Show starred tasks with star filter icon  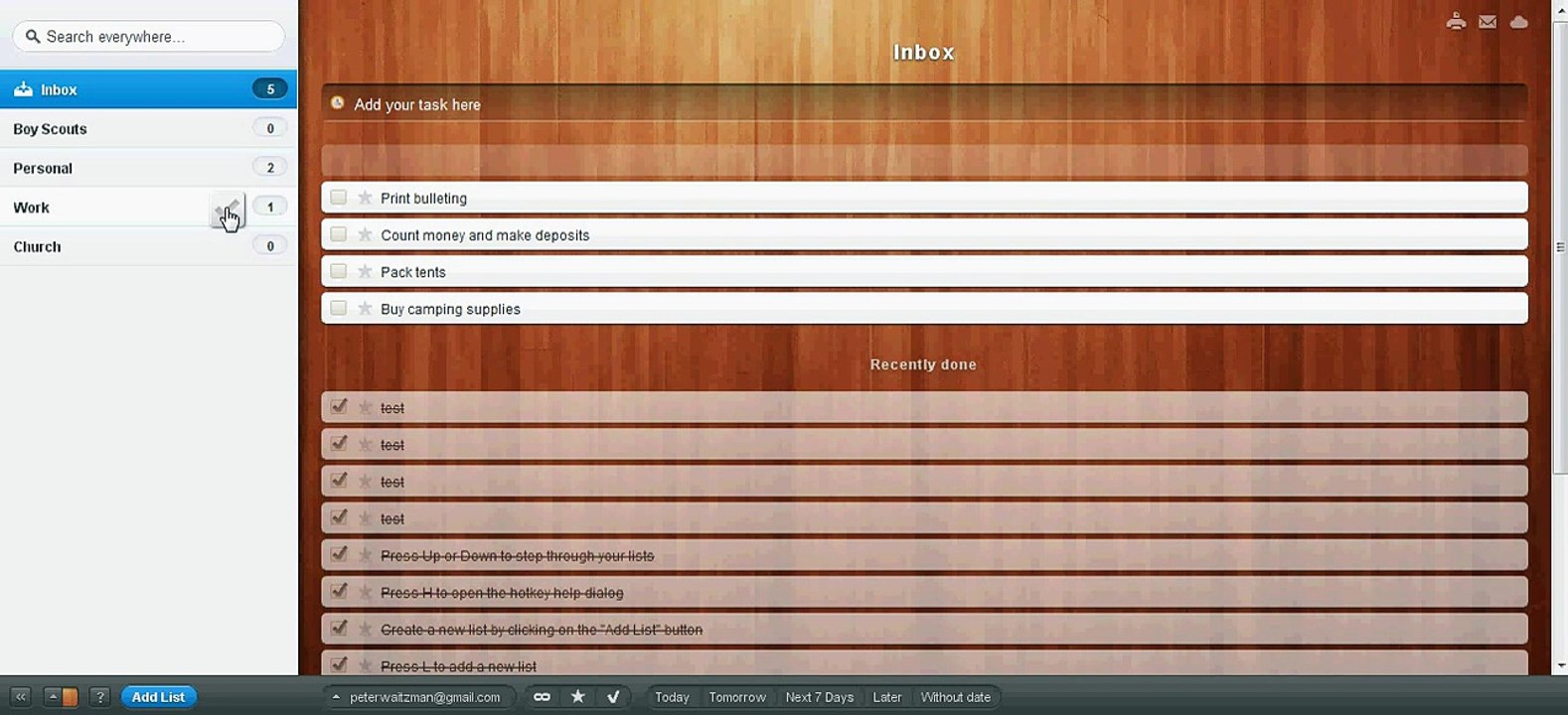coord(577,697)
